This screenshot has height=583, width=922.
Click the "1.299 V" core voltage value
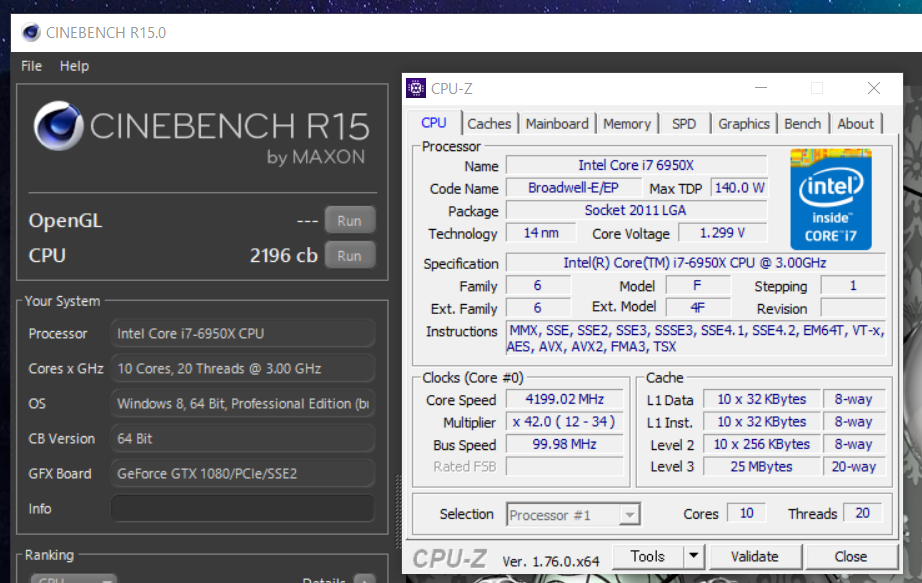(x=723, y=233)
